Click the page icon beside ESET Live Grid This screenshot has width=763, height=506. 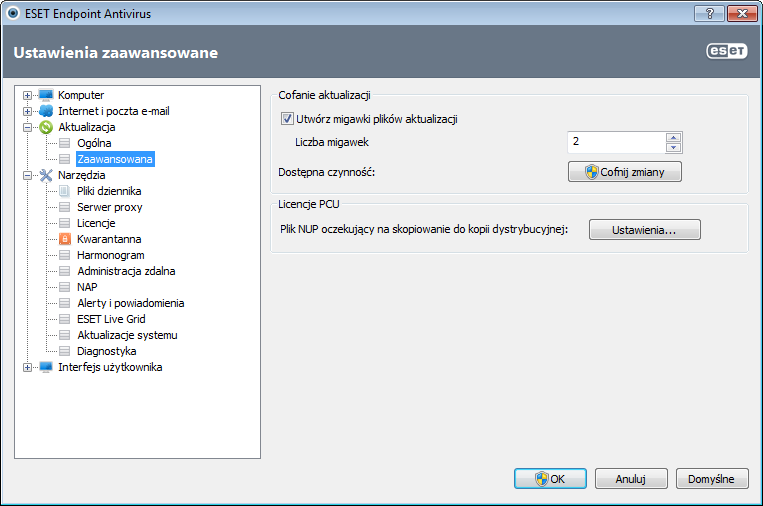pos(64,319)
